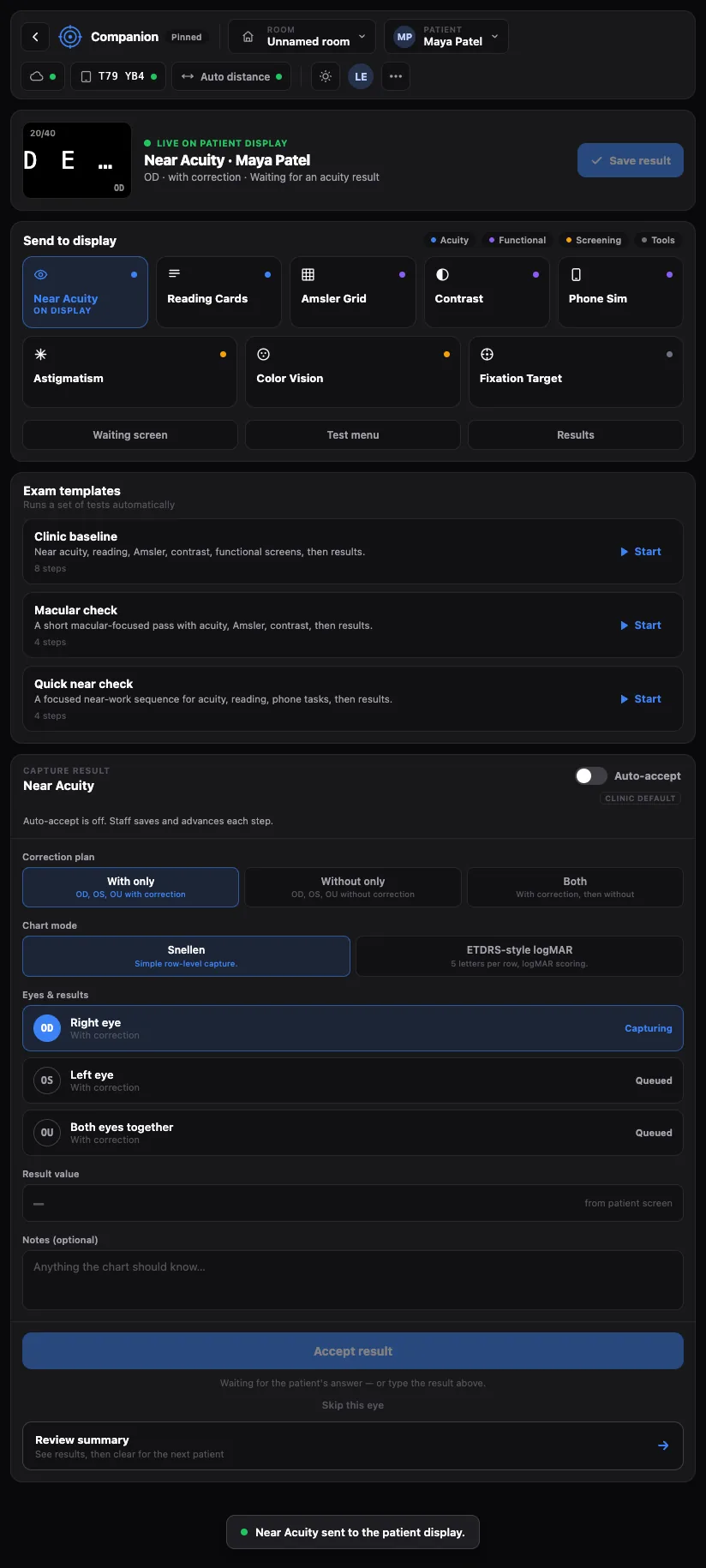
Task: Click the OU both eyes badge
Action: pyautogui.click(x=47, y=1133)
